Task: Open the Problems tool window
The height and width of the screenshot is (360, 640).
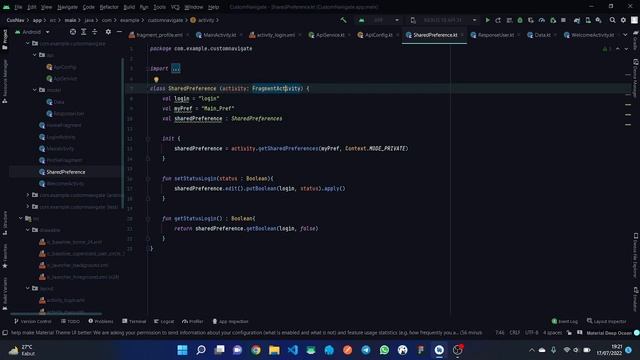Action: (x=100, y=321)
